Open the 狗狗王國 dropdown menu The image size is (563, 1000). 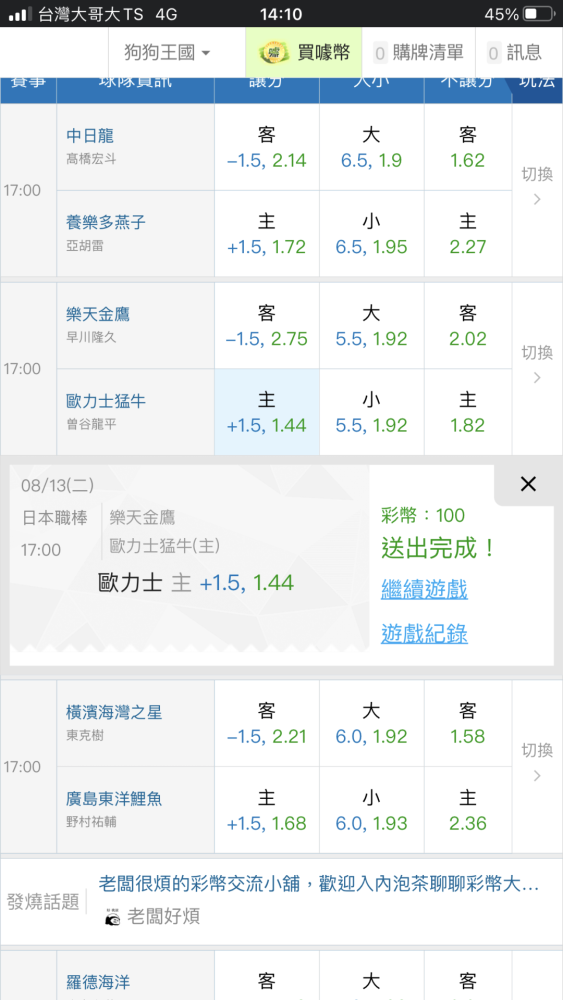click(x=167, y=52)
